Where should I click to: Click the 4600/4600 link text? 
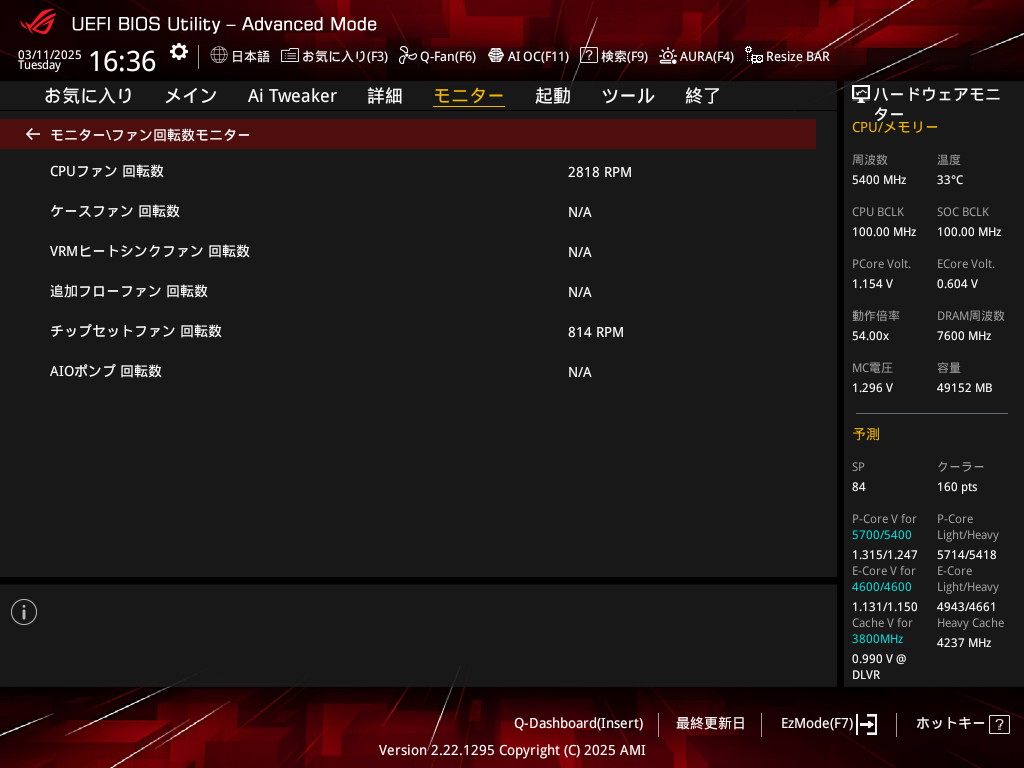[x=882, y=587]
